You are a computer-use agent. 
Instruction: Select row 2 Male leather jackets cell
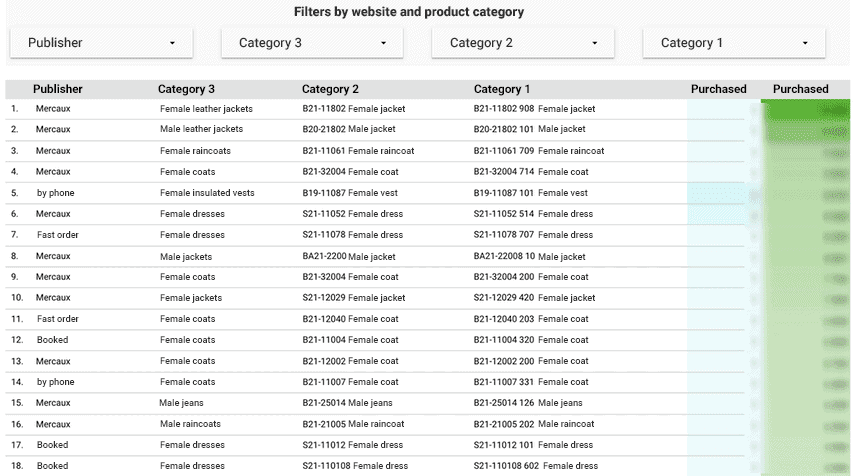[201, 129]
